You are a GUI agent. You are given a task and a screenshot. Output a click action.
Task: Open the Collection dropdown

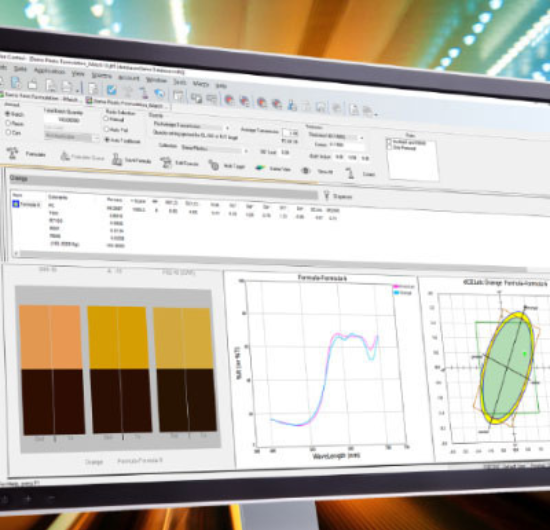pos(214,149)
